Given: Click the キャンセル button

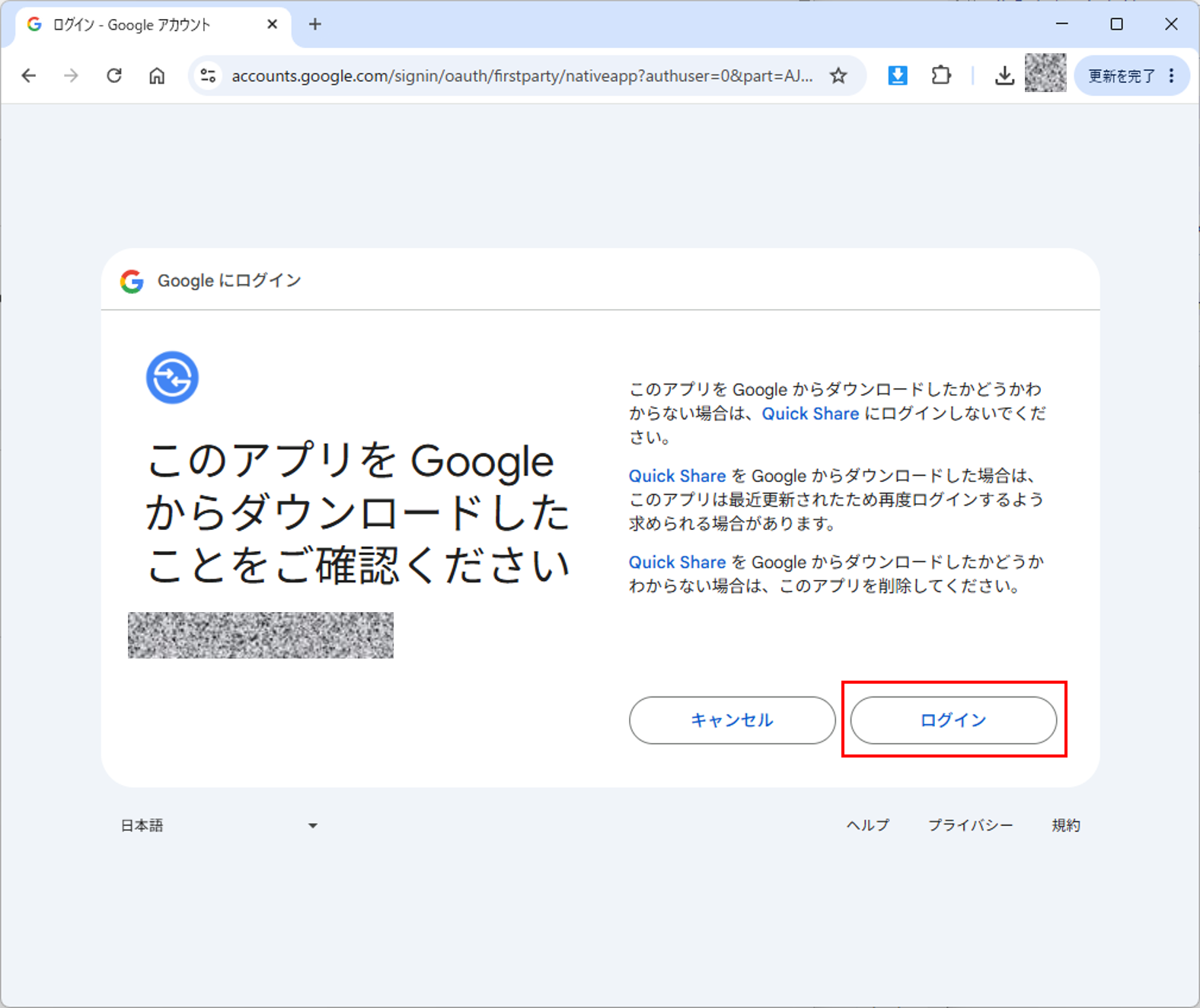Looking at the screenshot, I should [732, 720].
